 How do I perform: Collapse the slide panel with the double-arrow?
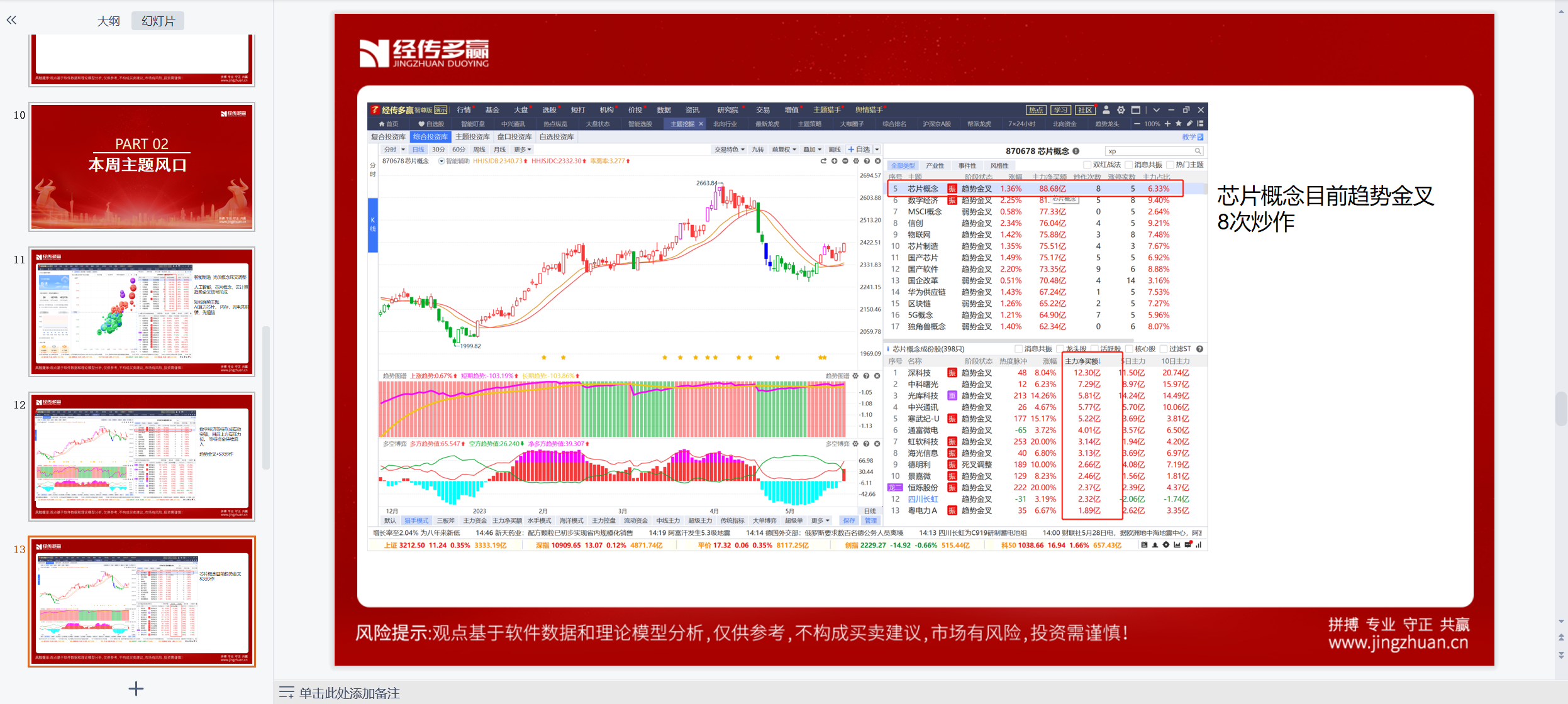(11, 20)
